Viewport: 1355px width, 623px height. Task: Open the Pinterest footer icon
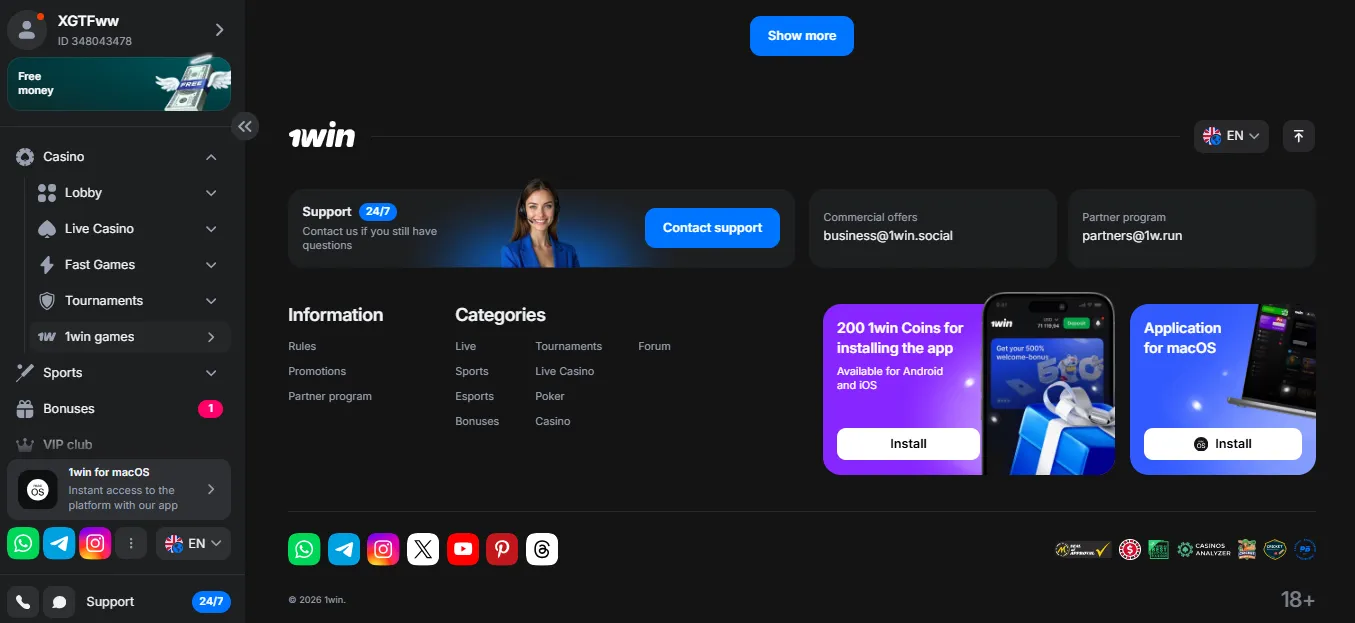coord(502,549)
